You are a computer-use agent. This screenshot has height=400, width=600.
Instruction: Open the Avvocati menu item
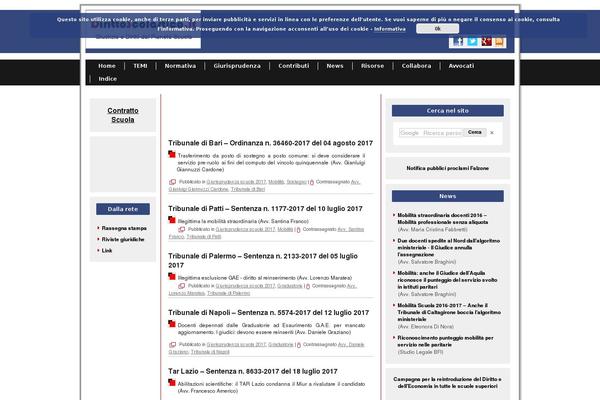[461, 66]
